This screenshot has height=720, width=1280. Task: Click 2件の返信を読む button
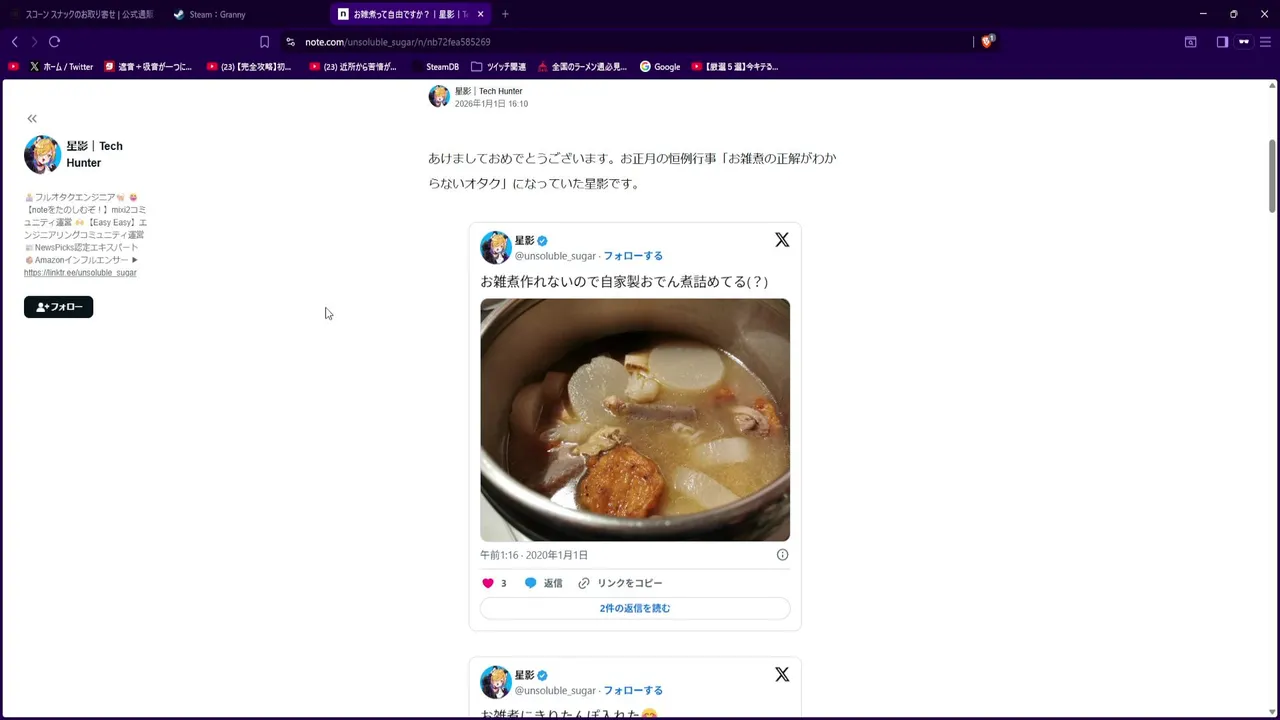point(635,608)
